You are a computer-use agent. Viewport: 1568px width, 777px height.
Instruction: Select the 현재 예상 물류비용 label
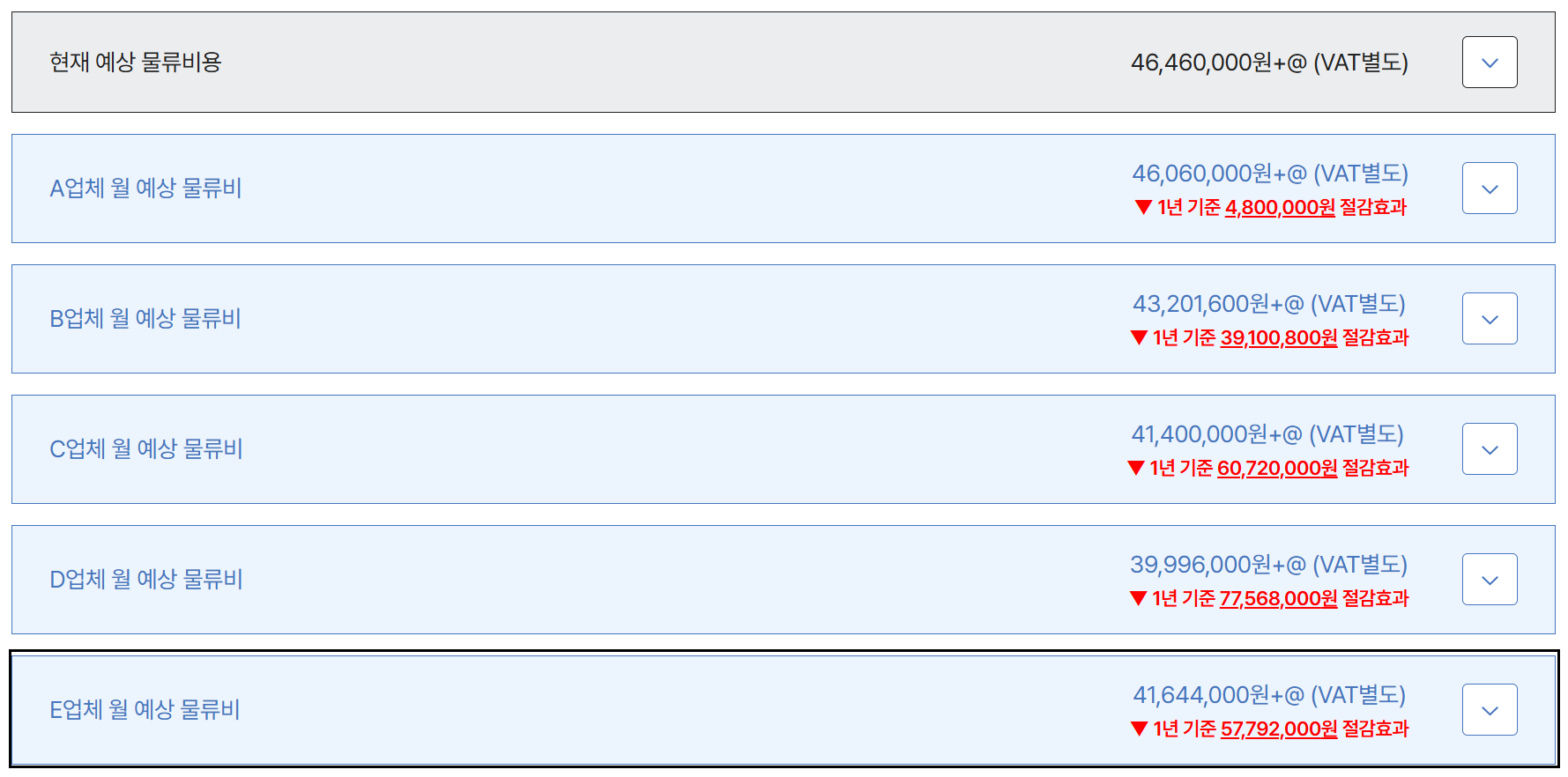coord(136,63)
